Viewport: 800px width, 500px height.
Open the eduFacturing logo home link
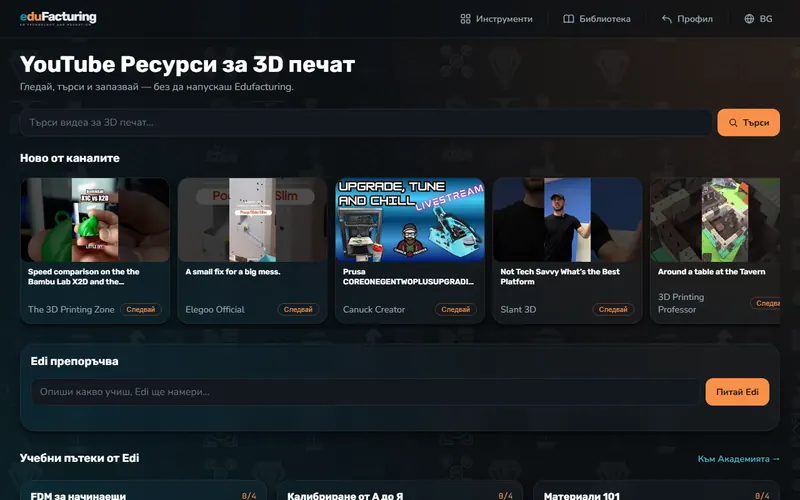pos(58,18)
